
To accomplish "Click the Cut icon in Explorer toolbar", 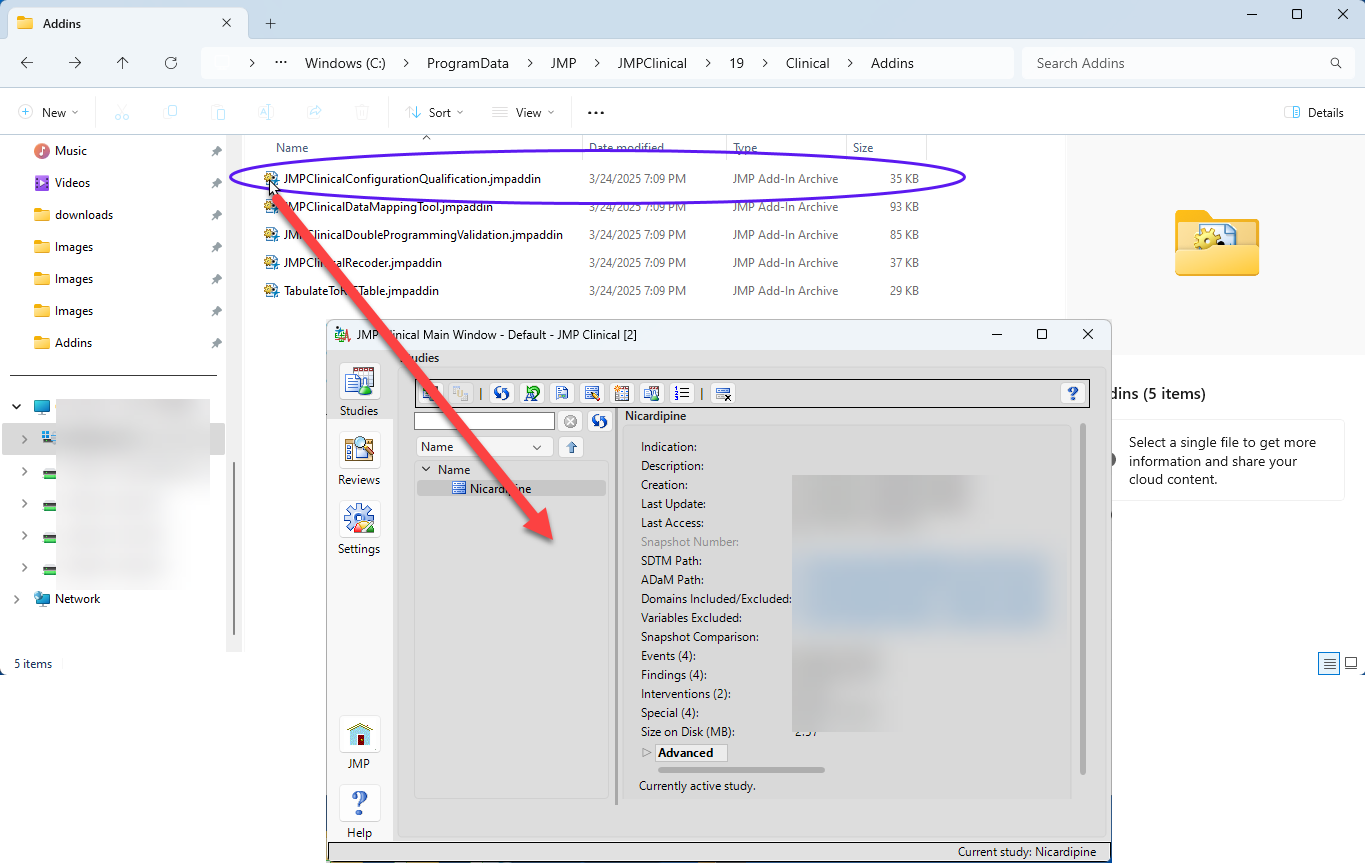I will click(x=122, y=112).
